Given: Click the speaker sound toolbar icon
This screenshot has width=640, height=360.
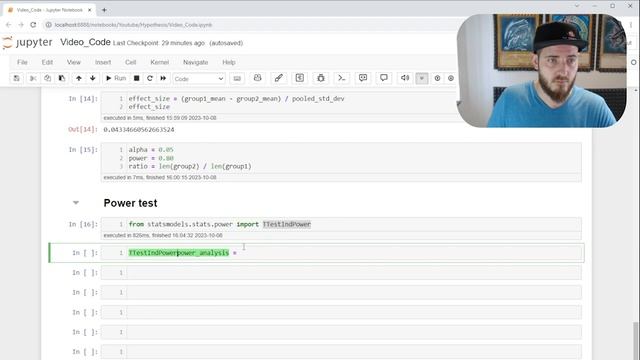Looking at the screenshot, I should click(x=405, y=78).
